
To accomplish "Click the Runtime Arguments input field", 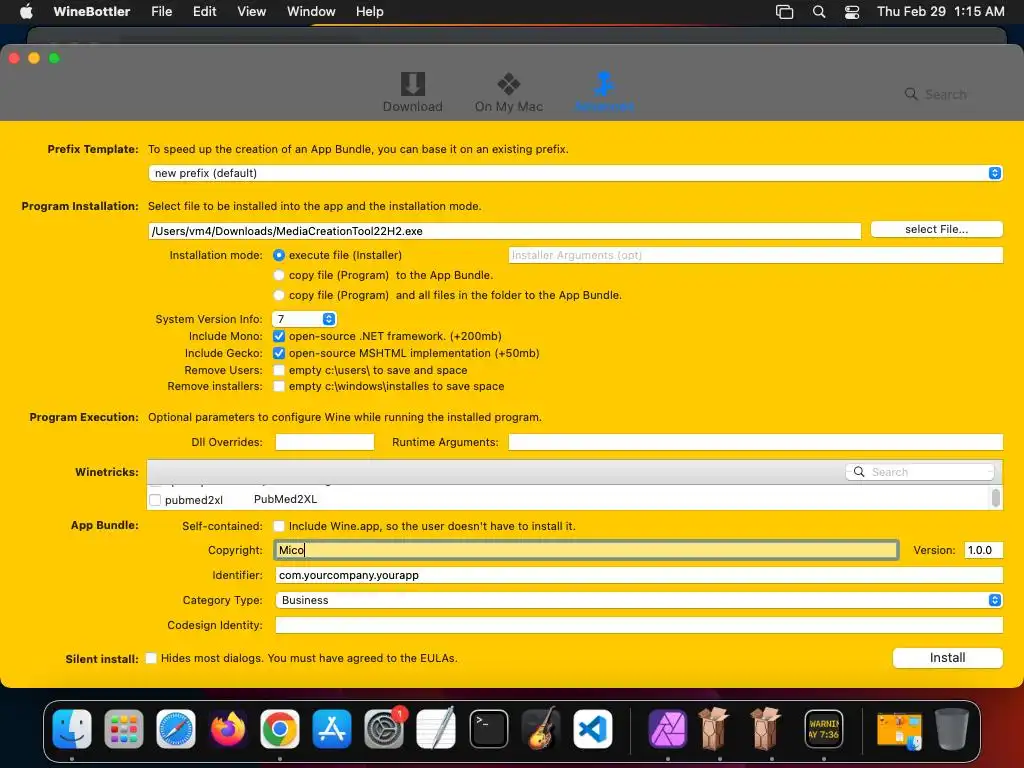I will pyautogui.click(x=756, y=442).
